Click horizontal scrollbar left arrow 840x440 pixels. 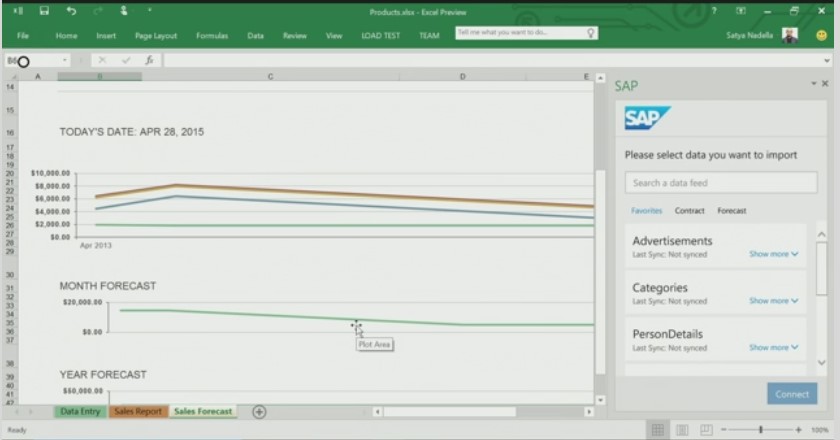(378, 412)
